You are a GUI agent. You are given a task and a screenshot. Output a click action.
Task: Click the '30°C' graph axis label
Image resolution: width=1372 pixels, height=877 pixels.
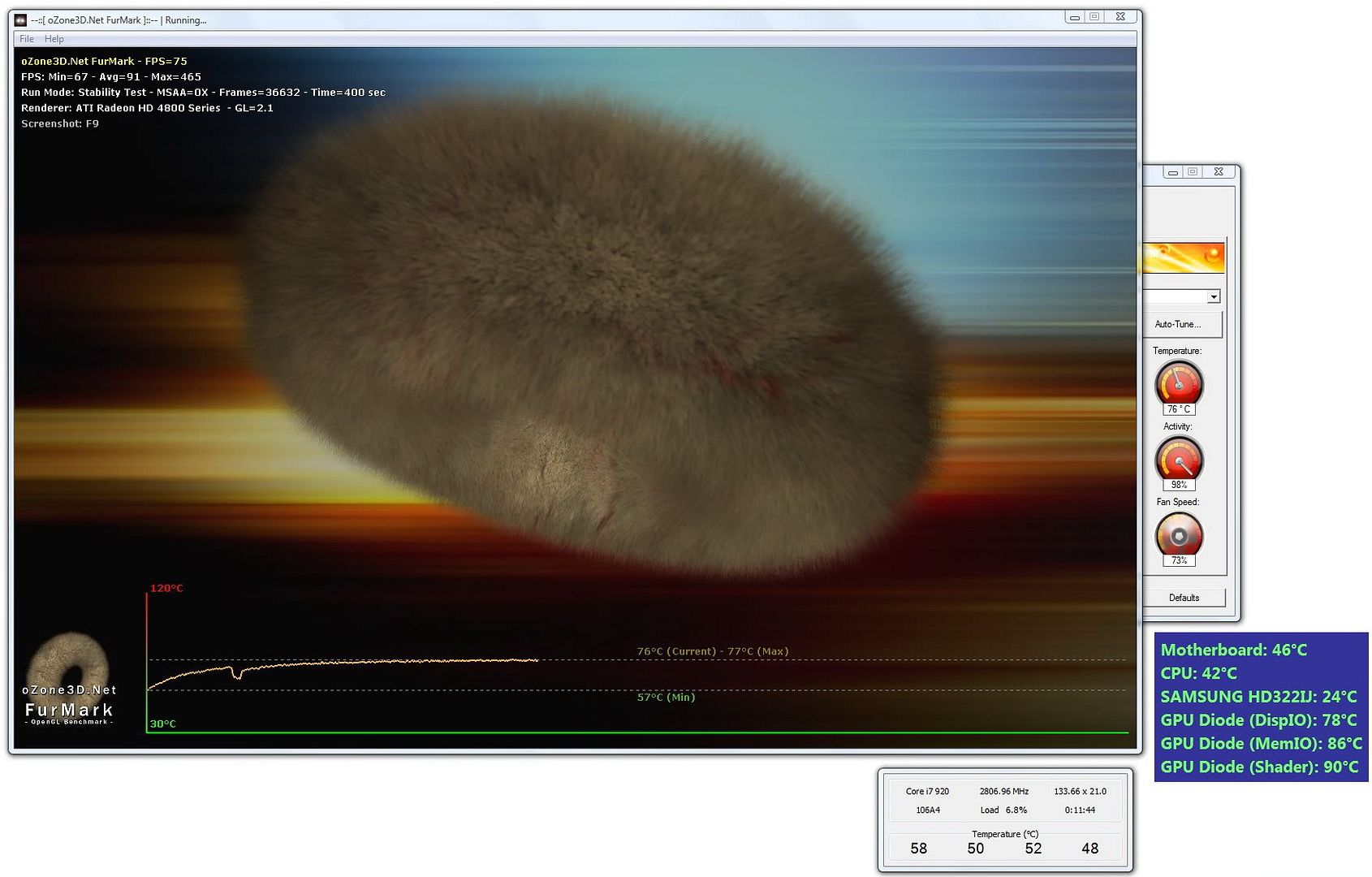(x=162, y=724)
